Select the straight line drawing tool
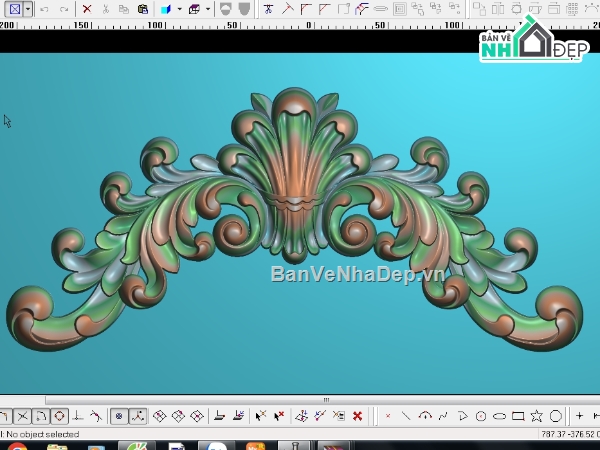Screen dimensions: 600x450 click(406, 416)
